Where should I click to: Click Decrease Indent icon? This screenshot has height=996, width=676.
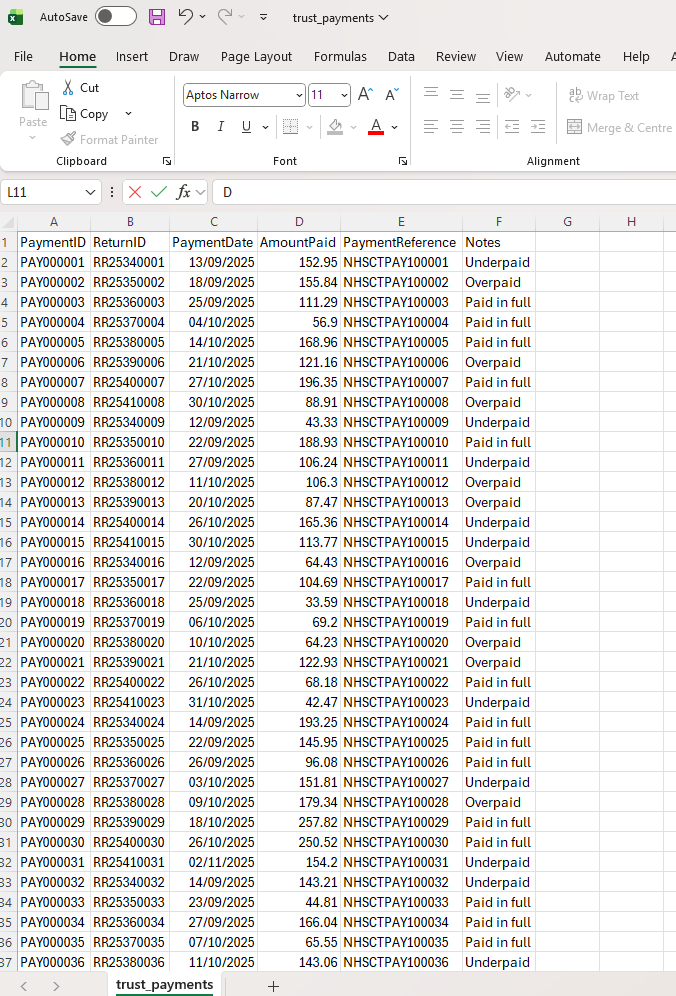(511, 126)
